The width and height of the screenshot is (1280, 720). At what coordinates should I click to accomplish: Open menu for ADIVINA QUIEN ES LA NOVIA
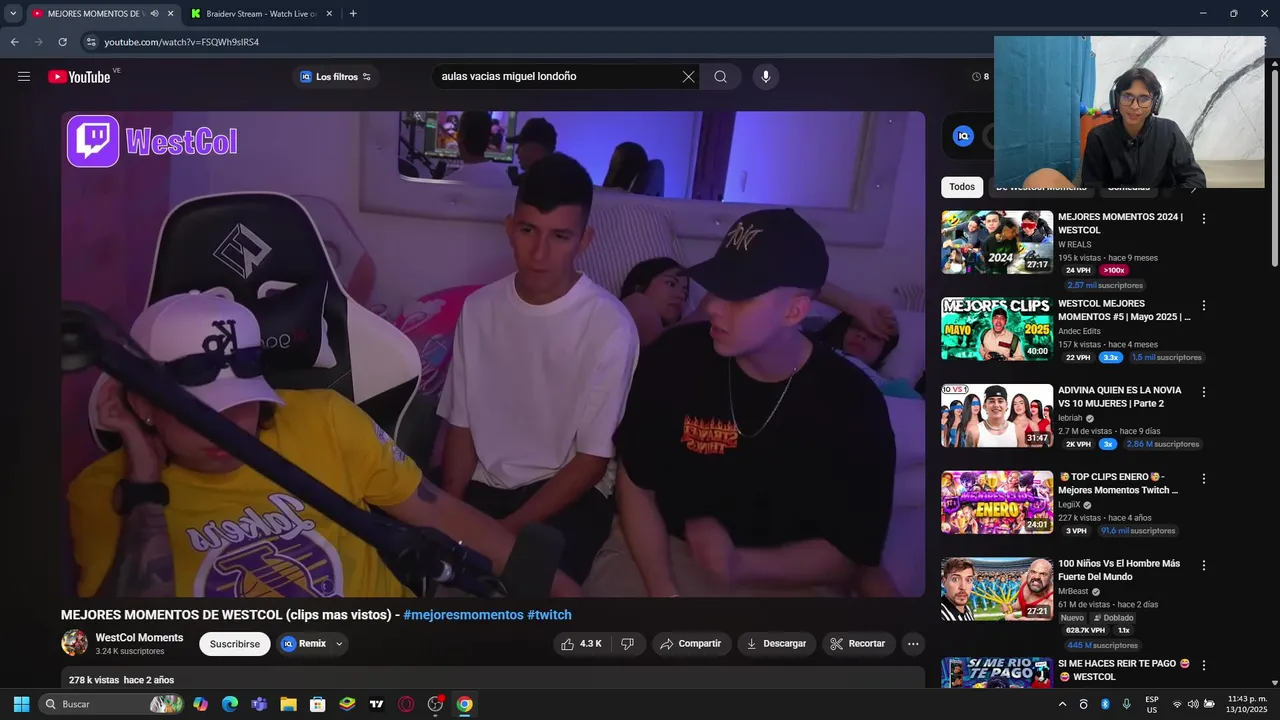coord(1204,392)
